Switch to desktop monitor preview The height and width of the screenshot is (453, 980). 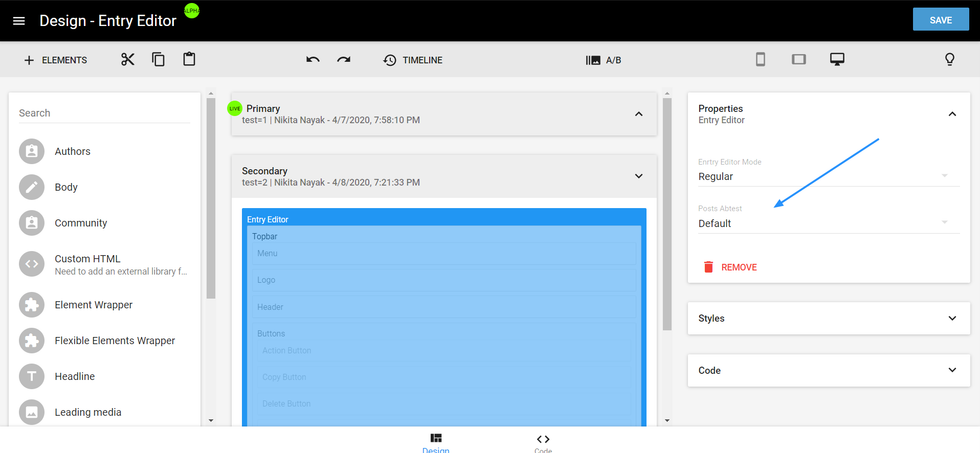(837, 60)
